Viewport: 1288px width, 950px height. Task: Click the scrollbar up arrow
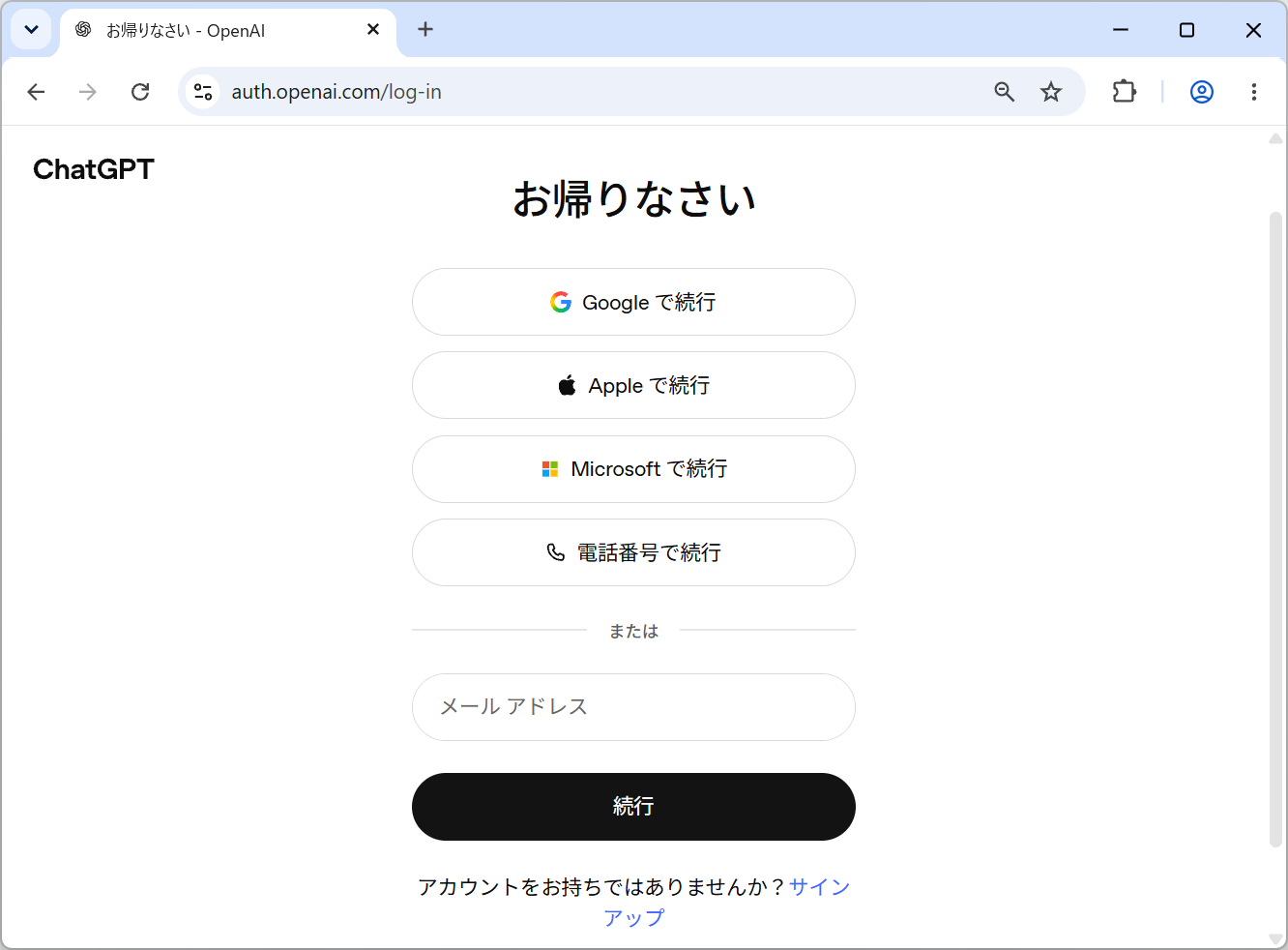pyautogui.click(x=1275, y=138)
